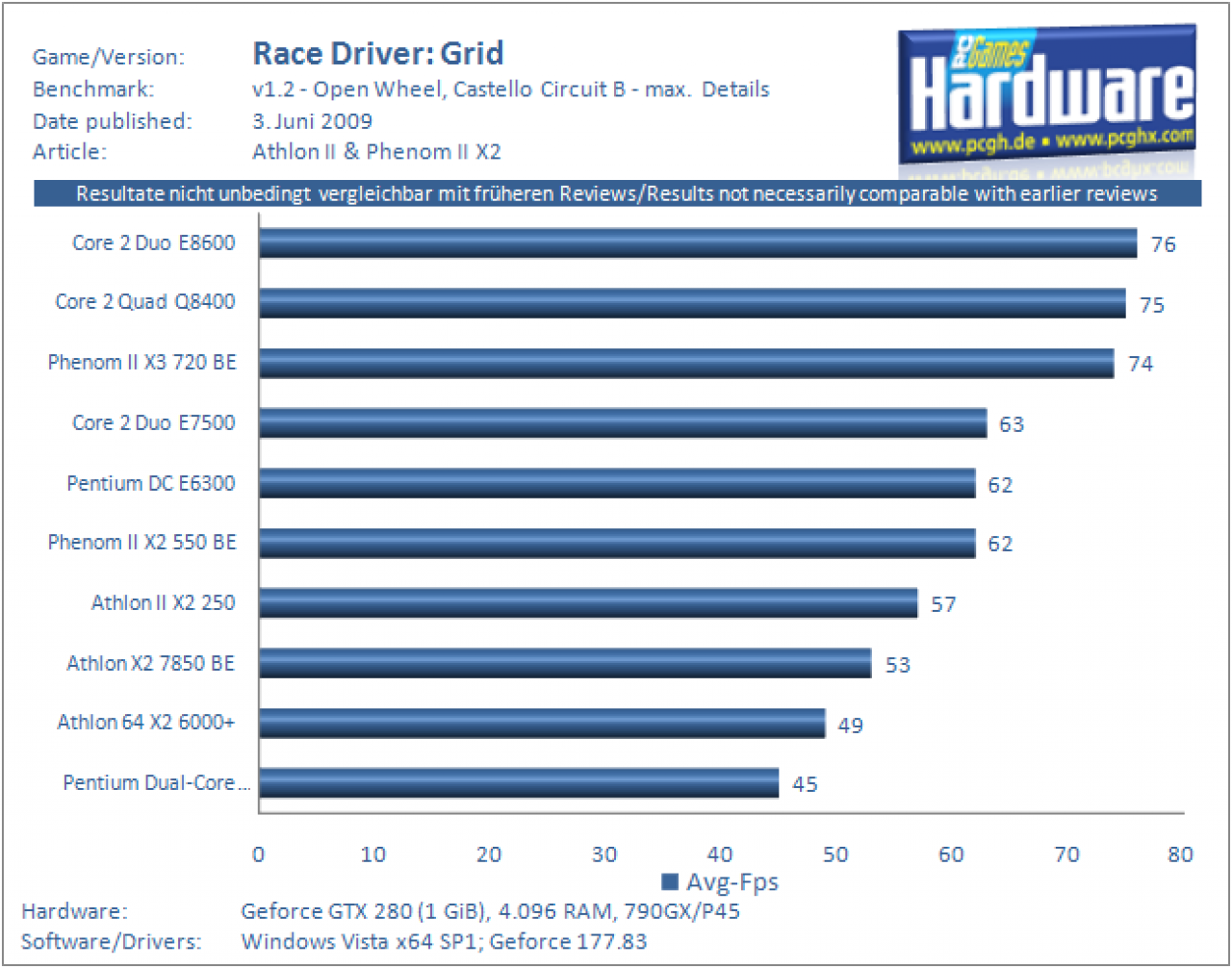The width and height of the screenshot is (1232, 968).
Task: Click the 'Phenom II X2 550 BE' label
Action: click(142, 543)
